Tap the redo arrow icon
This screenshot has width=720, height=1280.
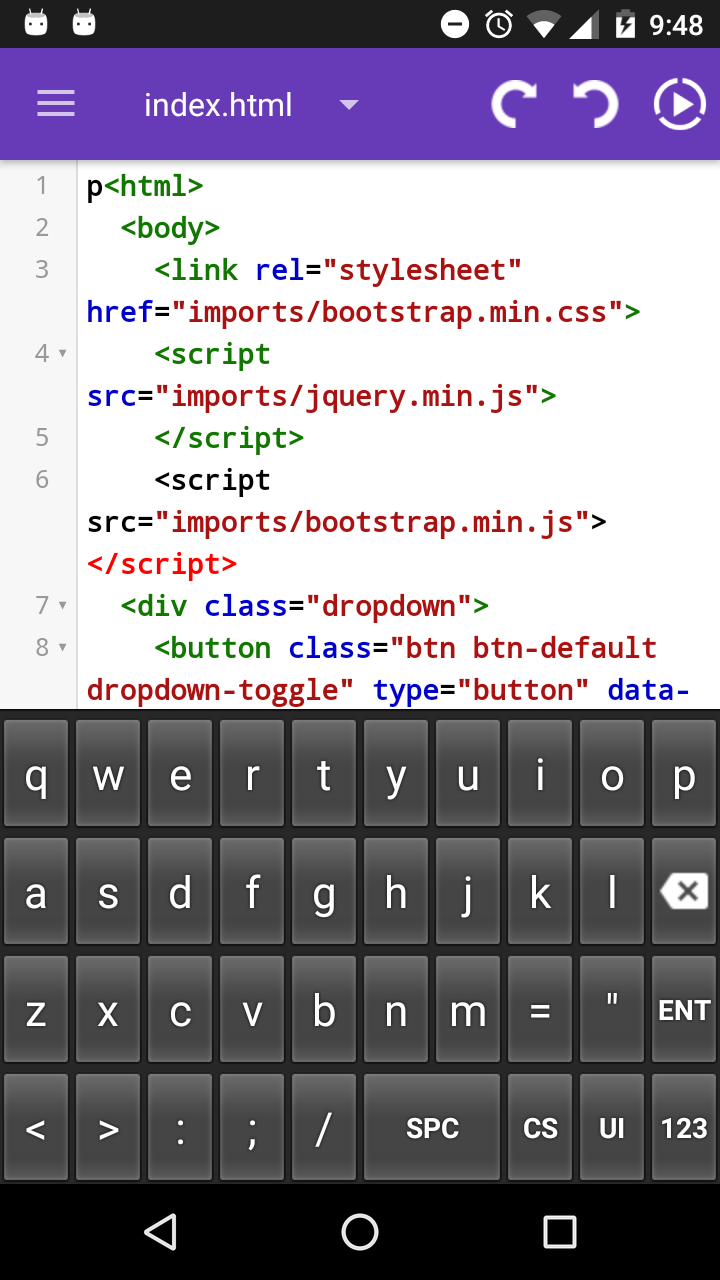pos(514,104)
